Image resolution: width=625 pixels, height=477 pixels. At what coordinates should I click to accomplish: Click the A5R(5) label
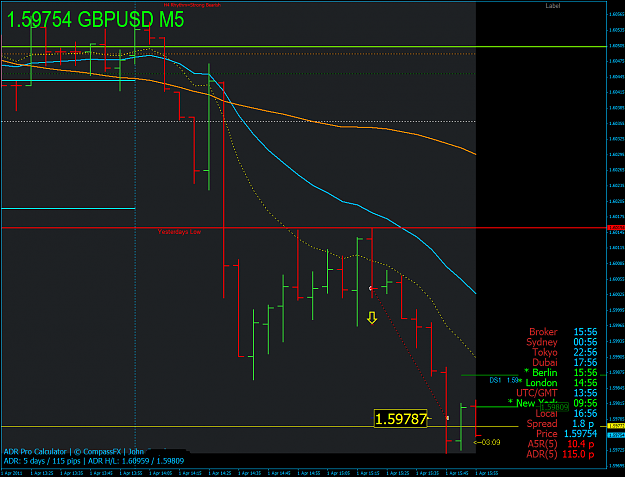click(x=542, y=444)
